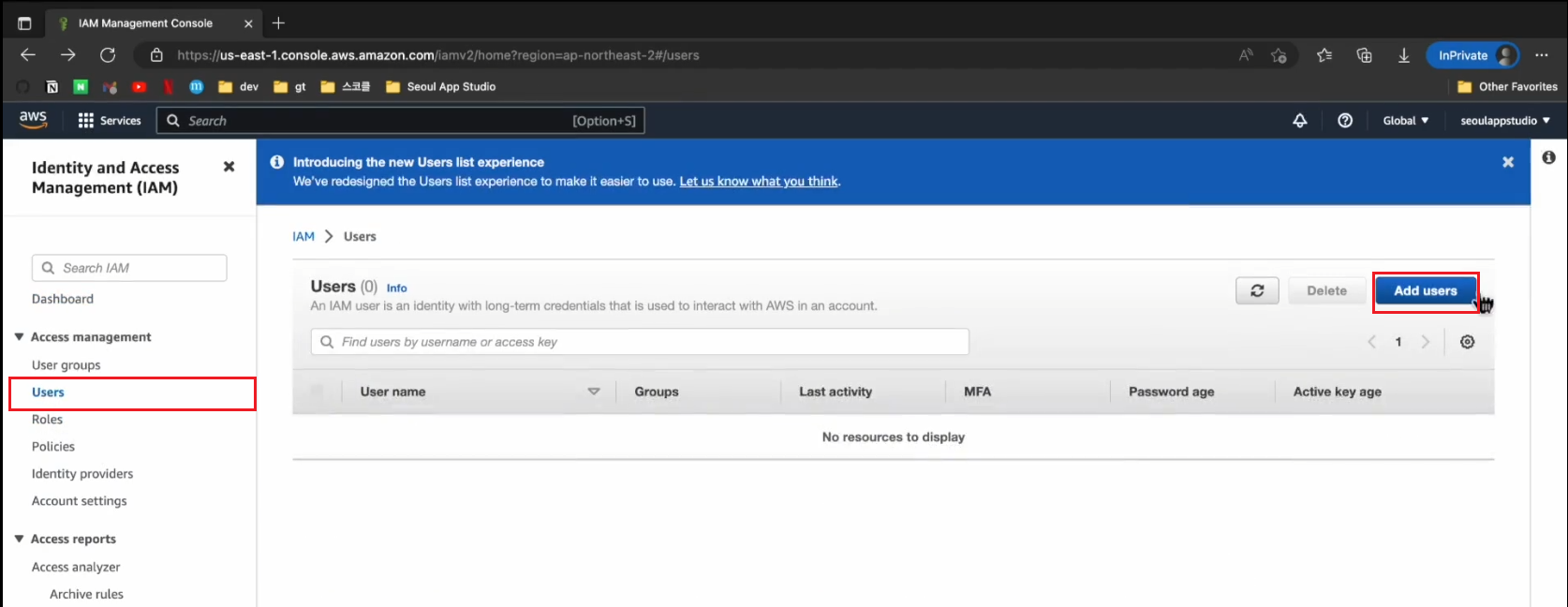Collapse the Access reports section
The height and width of the screenshot is (607, 1568).
pos(19,540)
